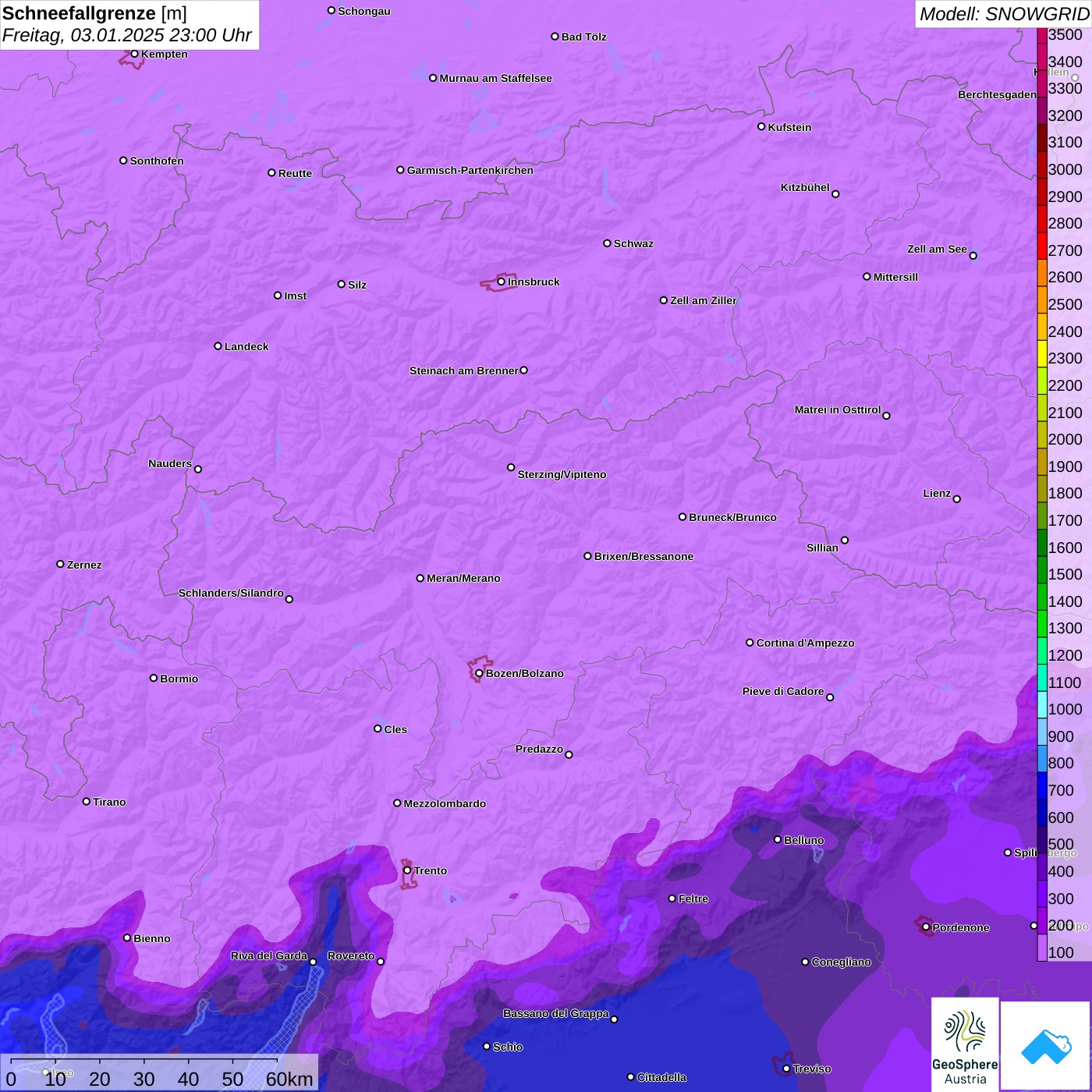Image resolution: width=1092 pixels, height=1092 pixels.
Task: Select the Bad Tölz marker dot
Action: (555, 37)
